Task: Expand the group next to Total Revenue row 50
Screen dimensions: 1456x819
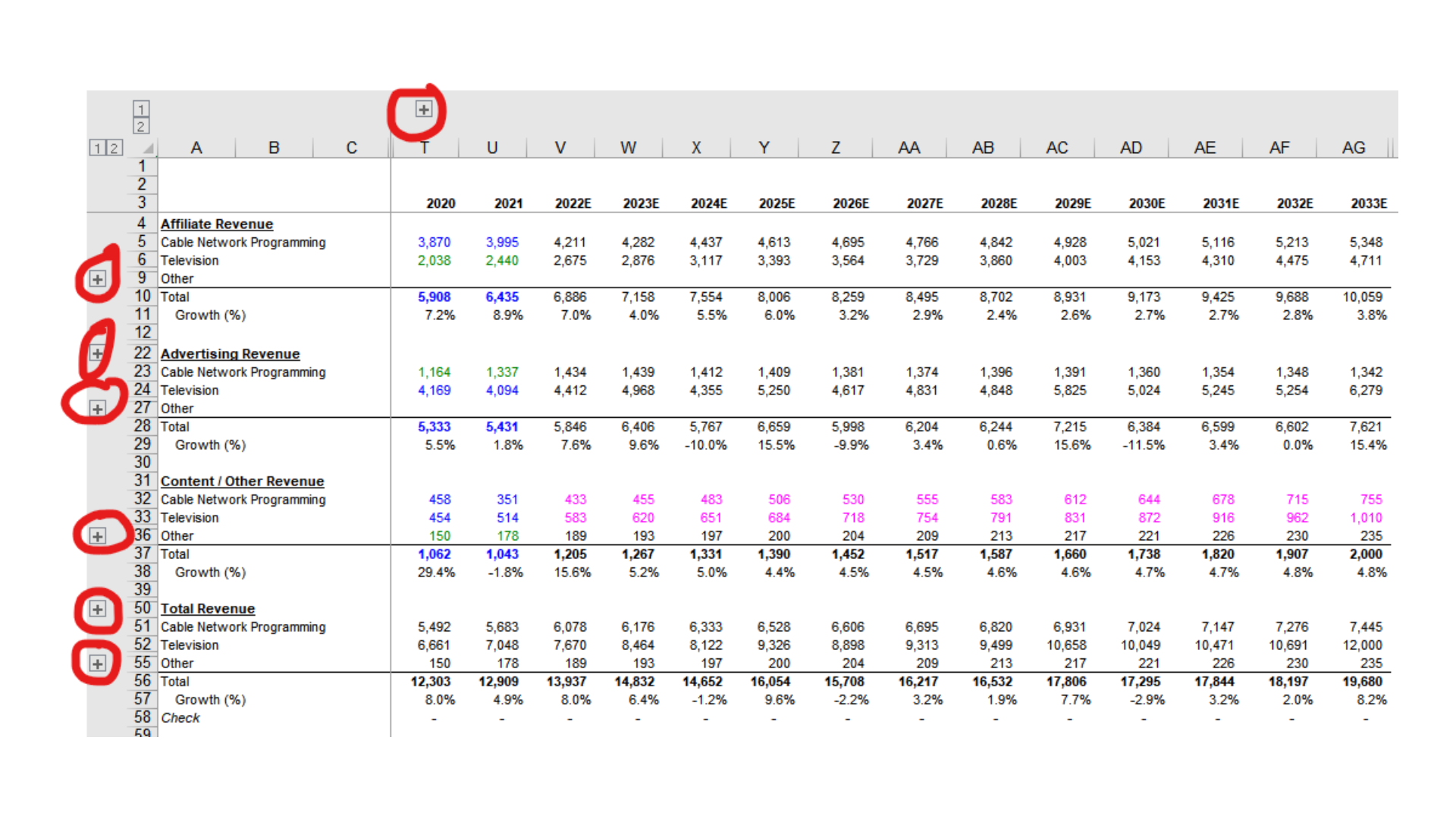Action: [x=97, y=609]
